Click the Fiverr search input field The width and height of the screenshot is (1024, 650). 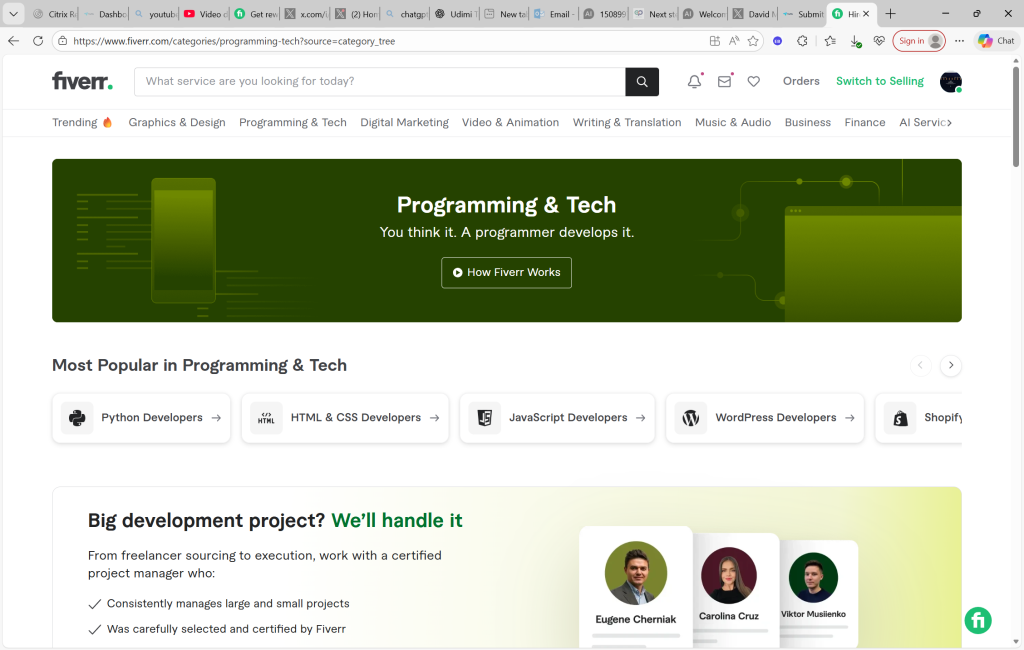click(x=380, y=82)
